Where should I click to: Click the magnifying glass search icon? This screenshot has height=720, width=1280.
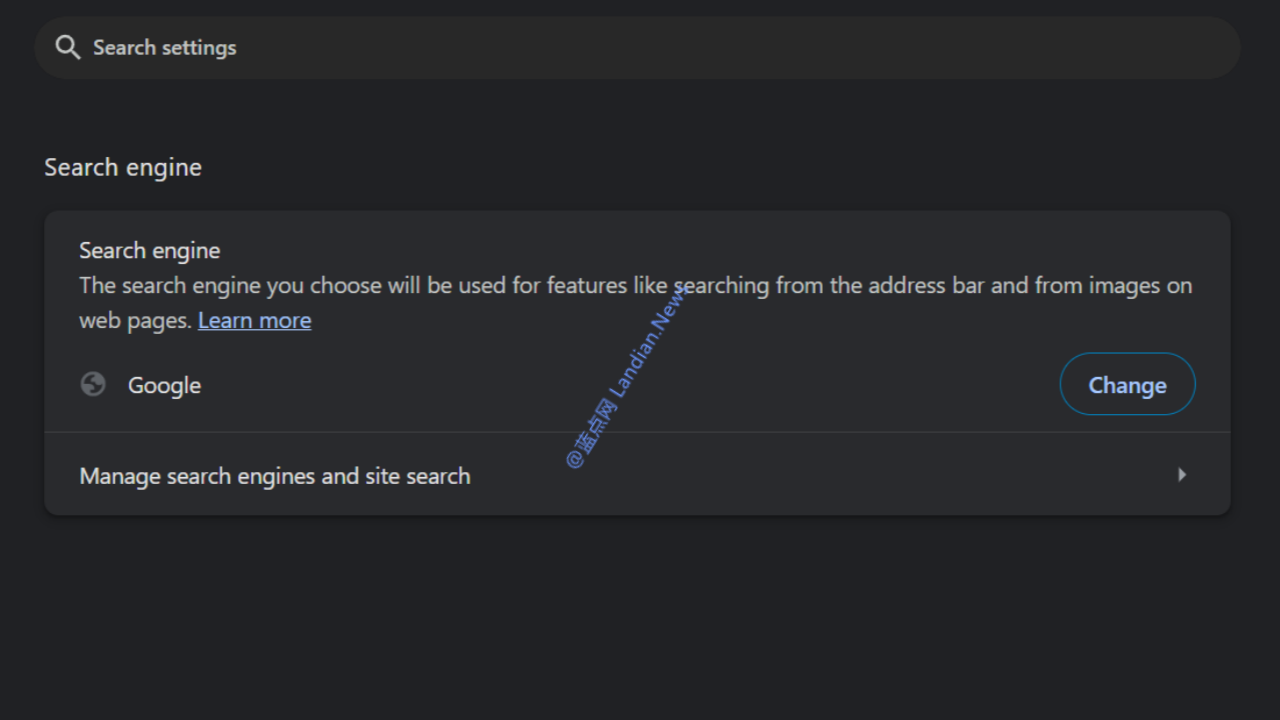coord(67,47)
